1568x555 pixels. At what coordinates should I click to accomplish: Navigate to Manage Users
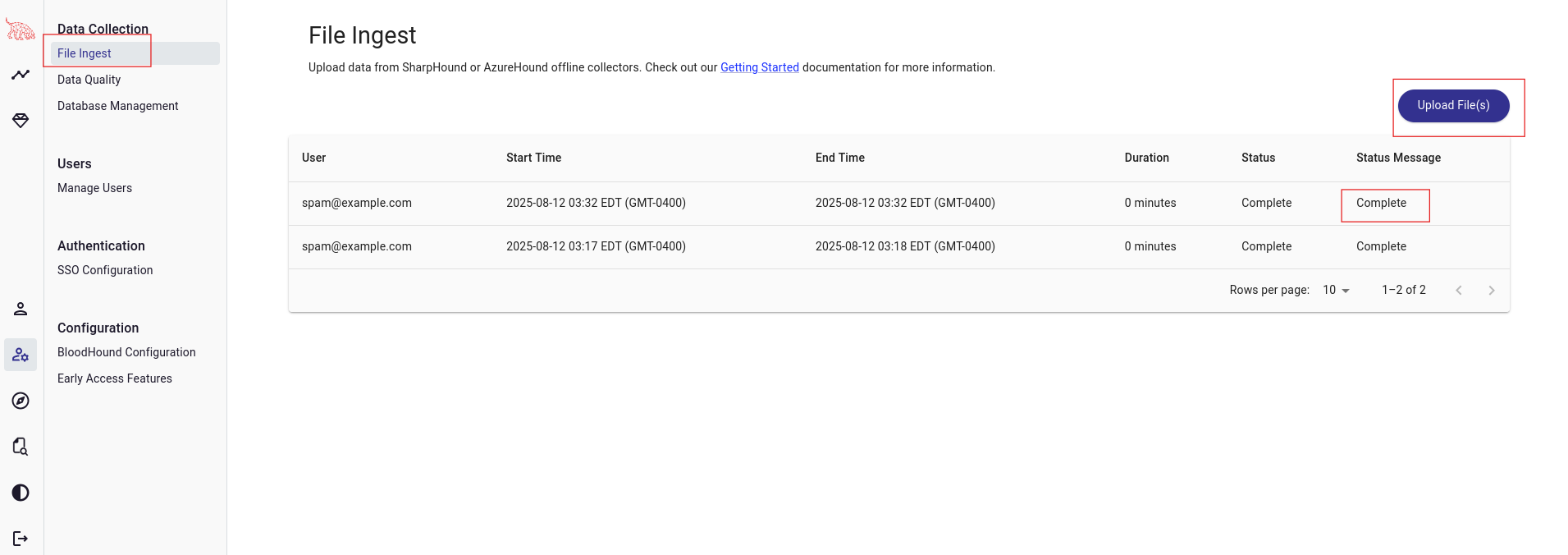pyautogui.click(x=94, y=188)
